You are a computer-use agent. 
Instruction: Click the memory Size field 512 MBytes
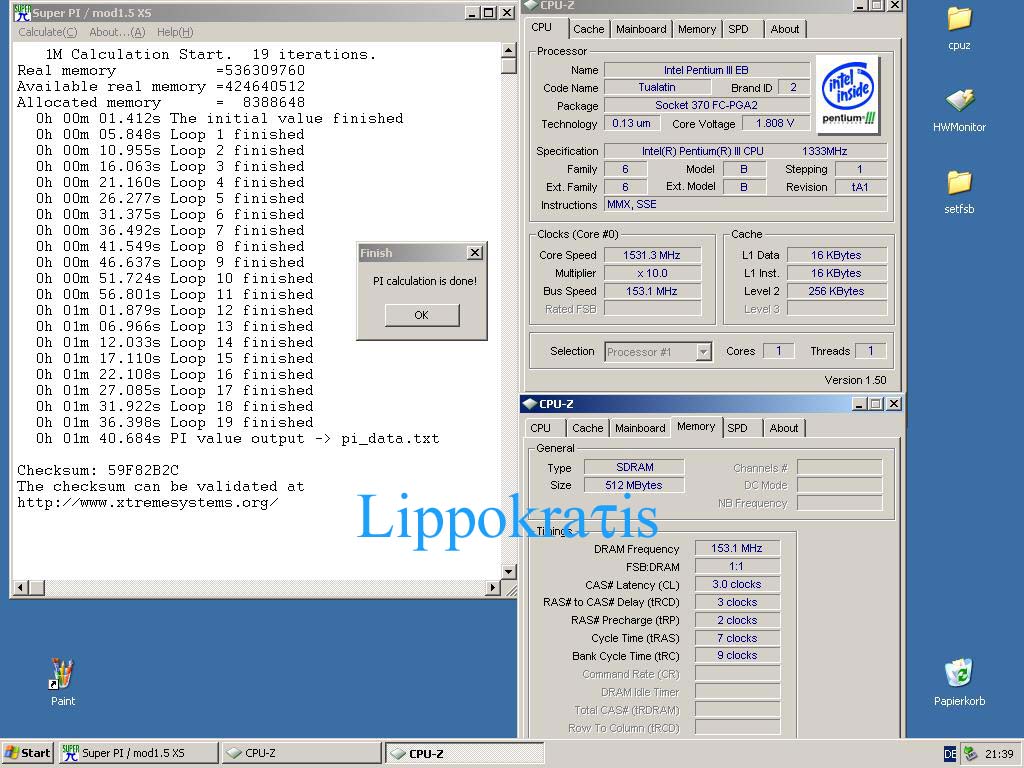click(x=634, y=485)
